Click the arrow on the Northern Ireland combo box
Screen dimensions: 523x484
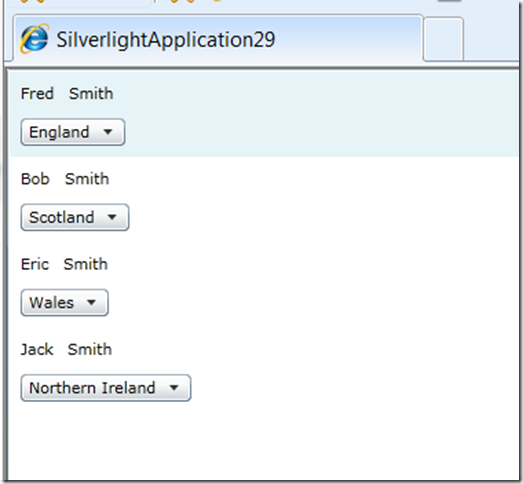(x=174, y=388)
